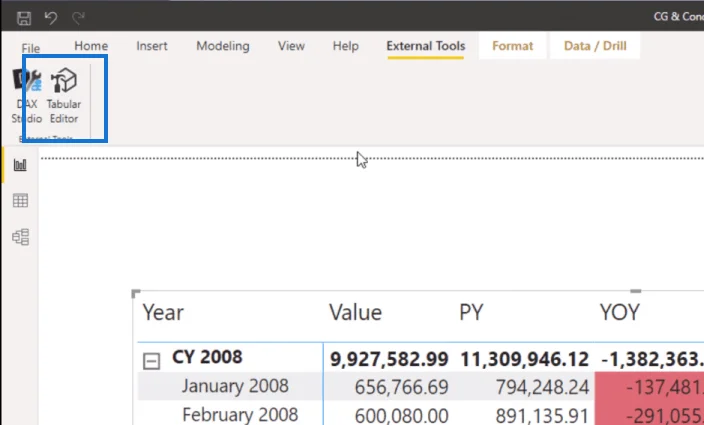Undo last action with the arrow icon
This screenshot has height=425, width=704.
tap(51, 18)
